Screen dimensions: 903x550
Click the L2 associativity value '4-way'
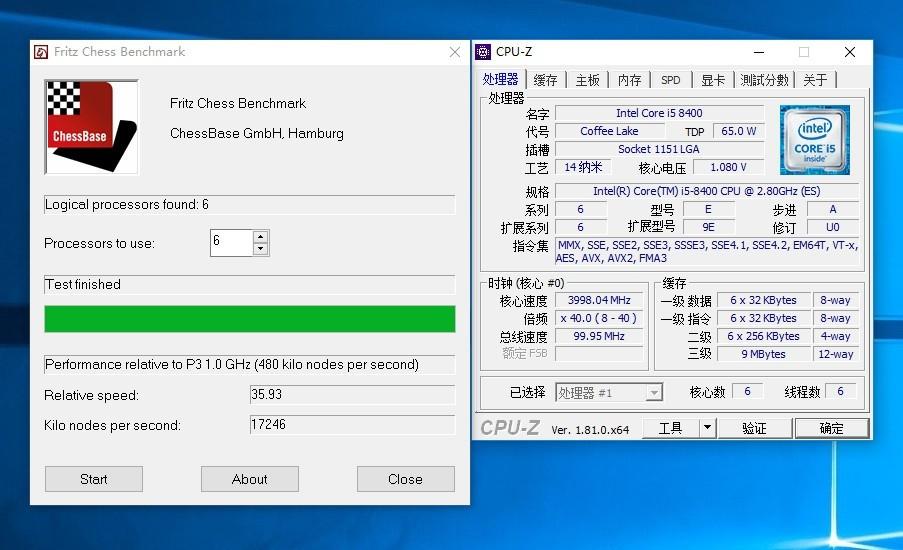pos(836,336)
